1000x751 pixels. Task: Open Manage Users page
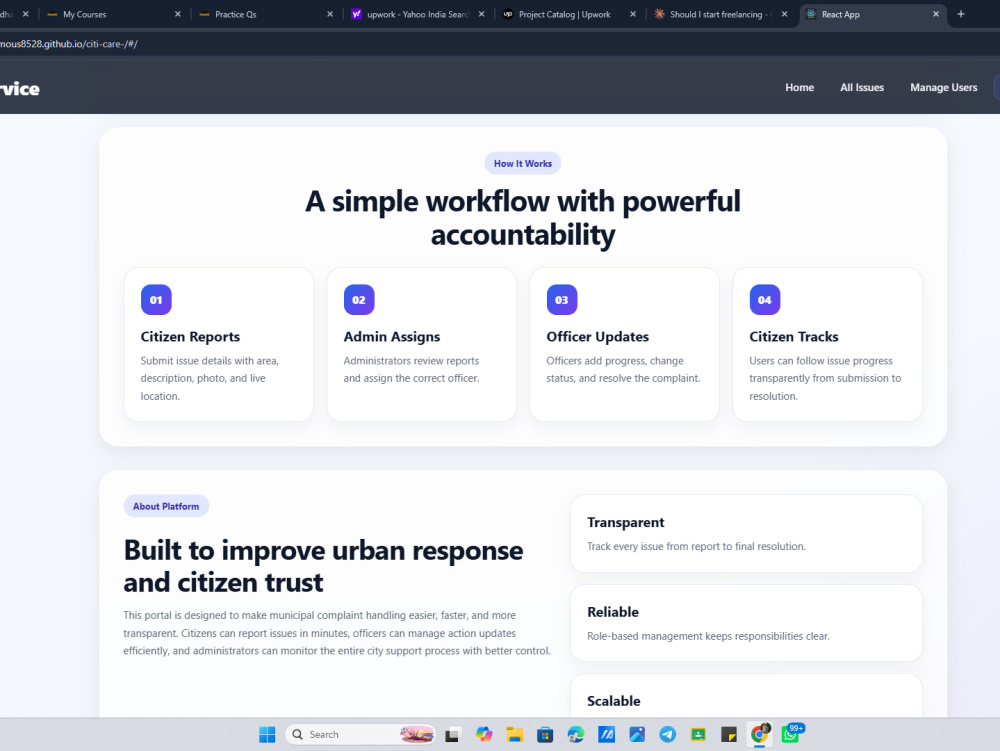(x=943, y=87)
